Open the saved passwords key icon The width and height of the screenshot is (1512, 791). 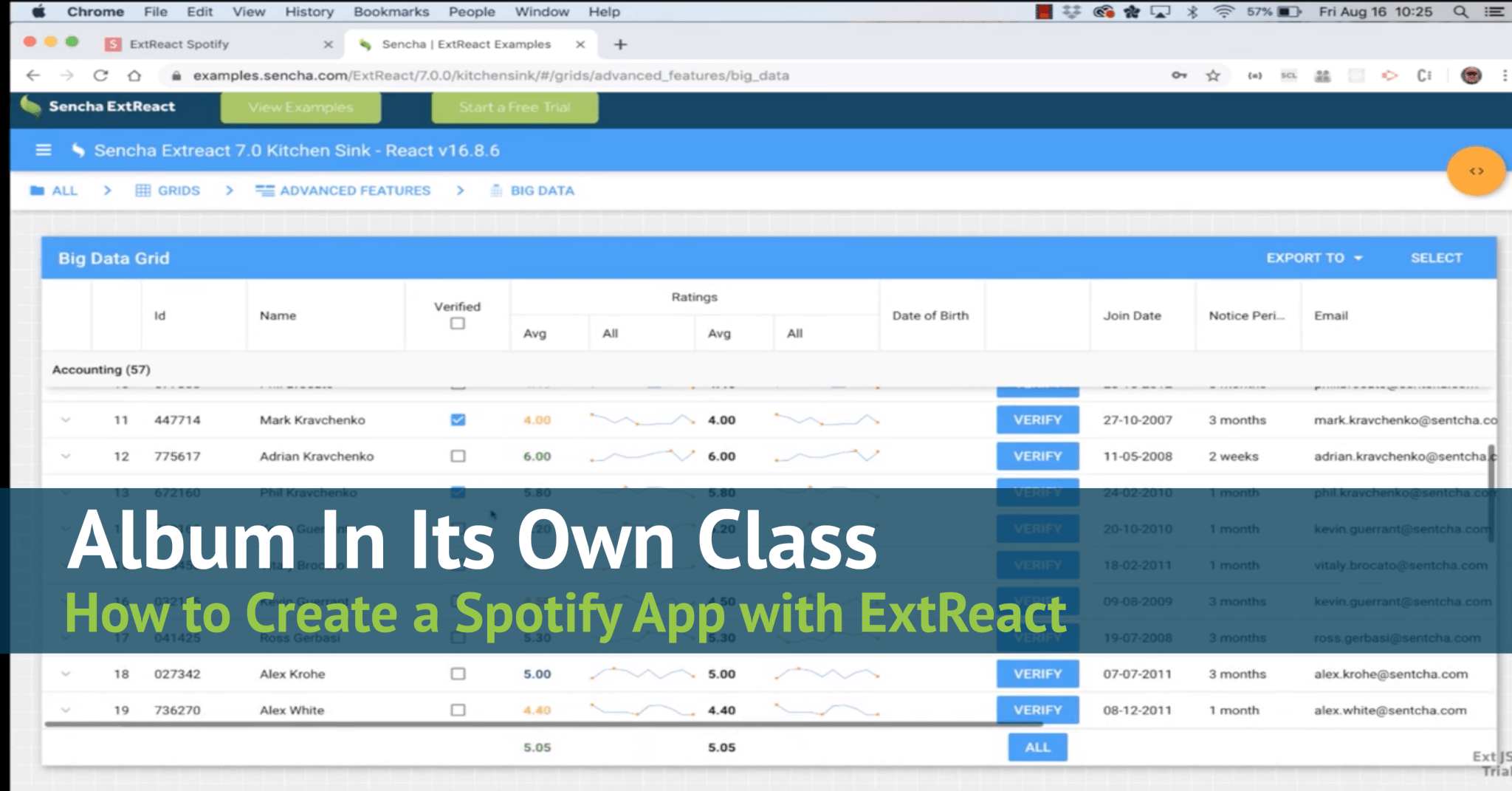click(x=1179, y=75)
